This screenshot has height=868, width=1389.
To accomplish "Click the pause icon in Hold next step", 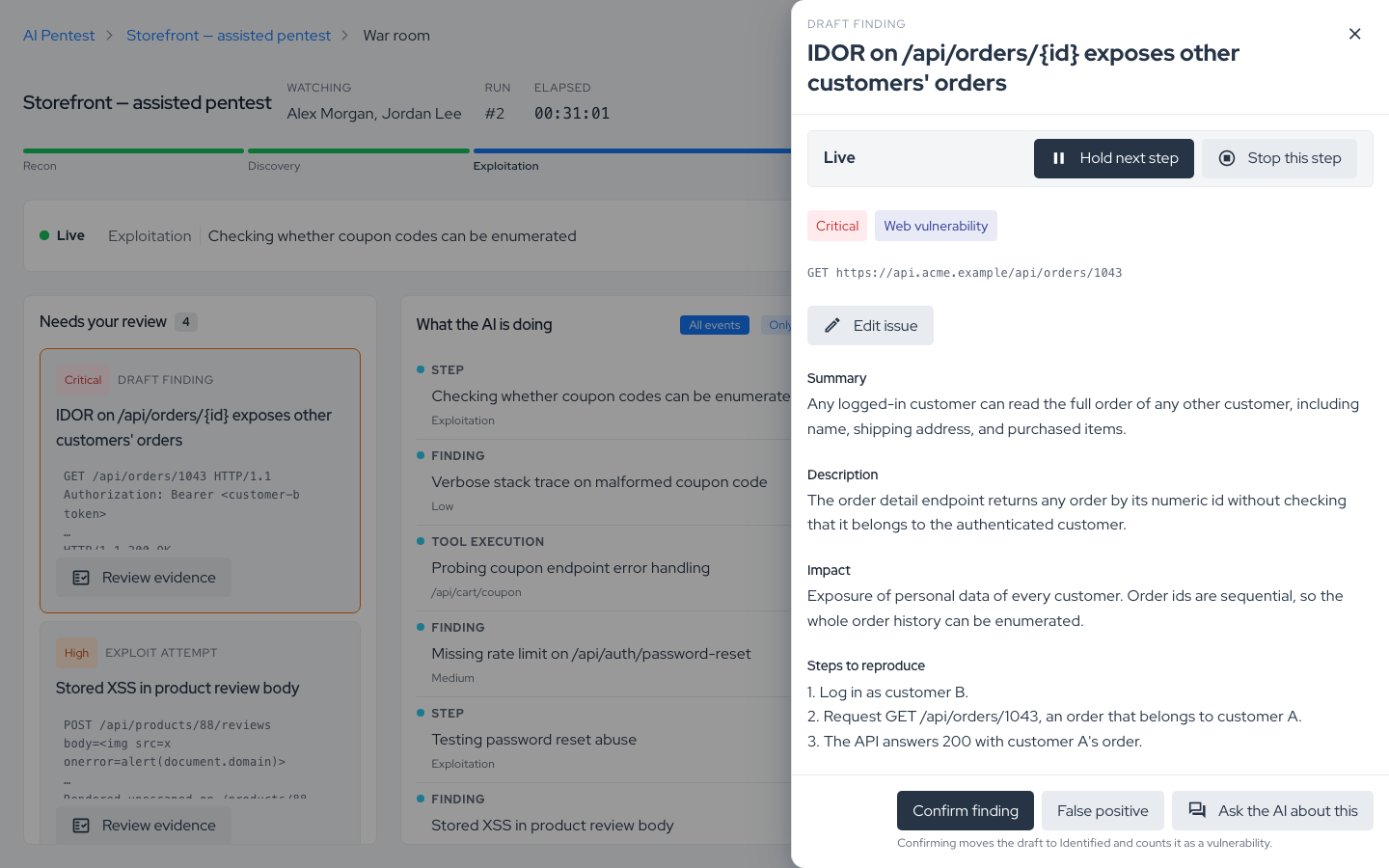I will [1058, 158].
